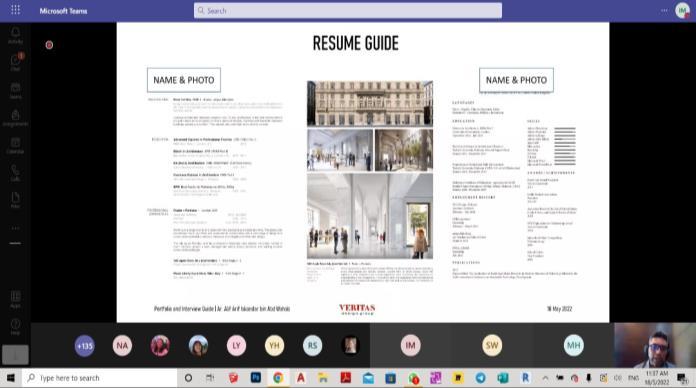Expand the hidden system tray icons
Image resolution: width=696 pixels, height=388 pixels.
click(546, 378)
